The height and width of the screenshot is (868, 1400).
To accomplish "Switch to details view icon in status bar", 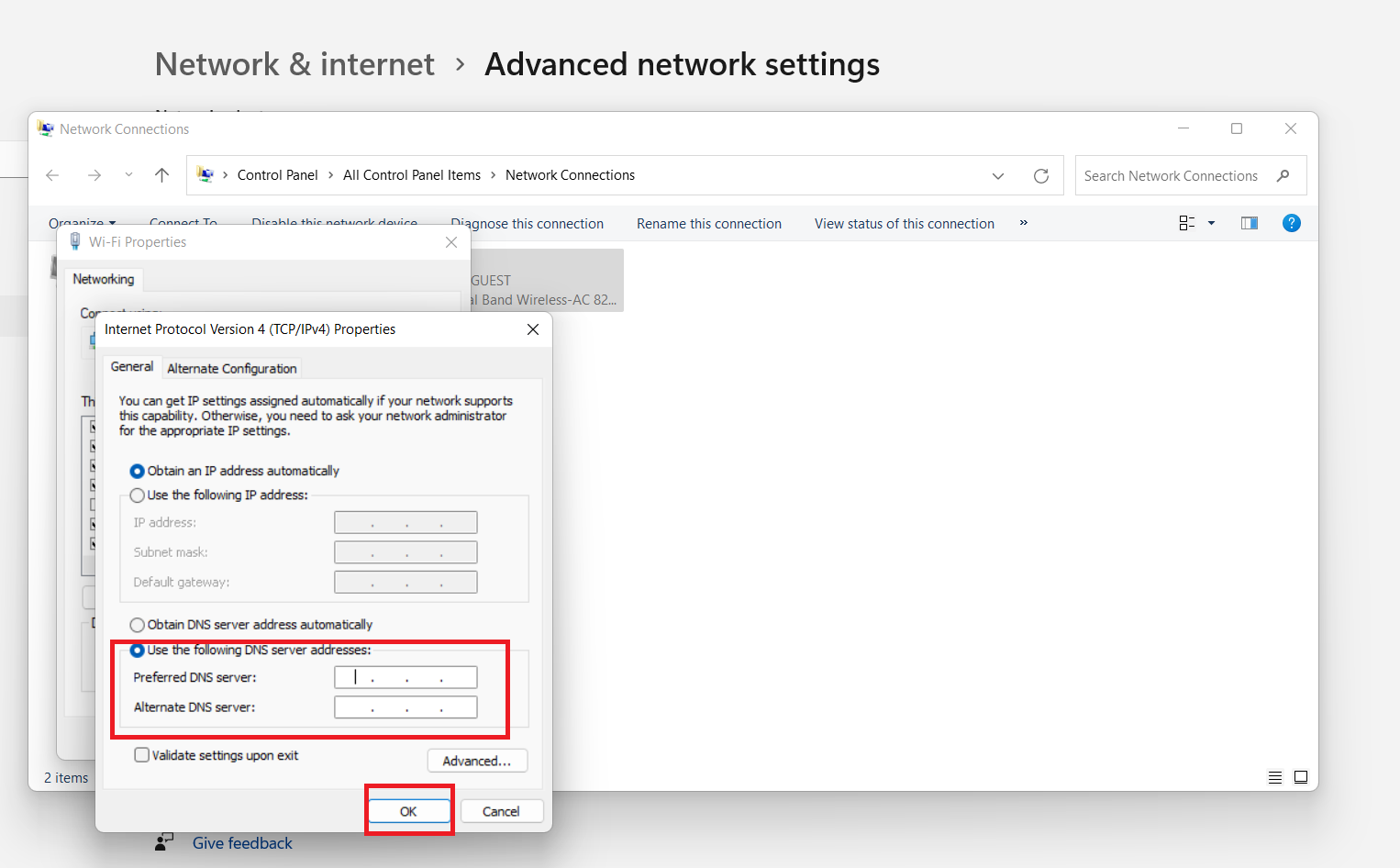I will pyautogui.click(x=1275, y=777).
